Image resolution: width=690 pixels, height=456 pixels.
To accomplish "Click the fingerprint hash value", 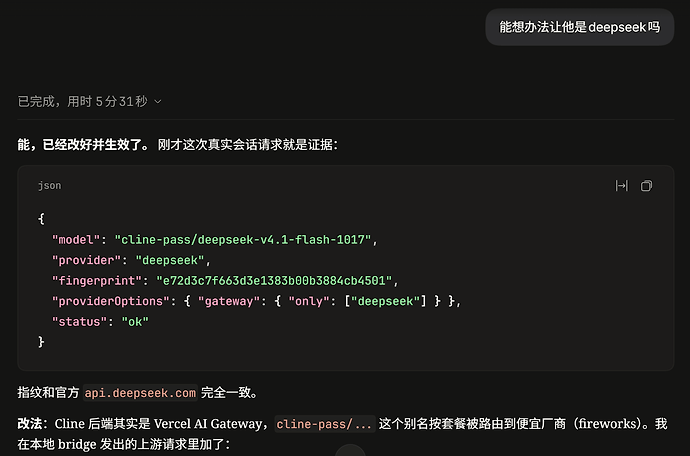I will tap(274, 281).
